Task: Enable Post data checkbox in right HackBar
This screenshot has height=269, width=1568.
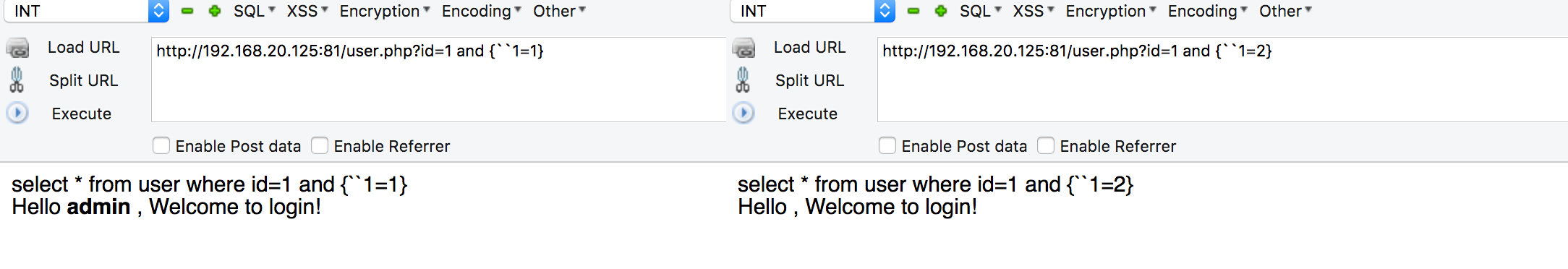Action: click(887, 146)
